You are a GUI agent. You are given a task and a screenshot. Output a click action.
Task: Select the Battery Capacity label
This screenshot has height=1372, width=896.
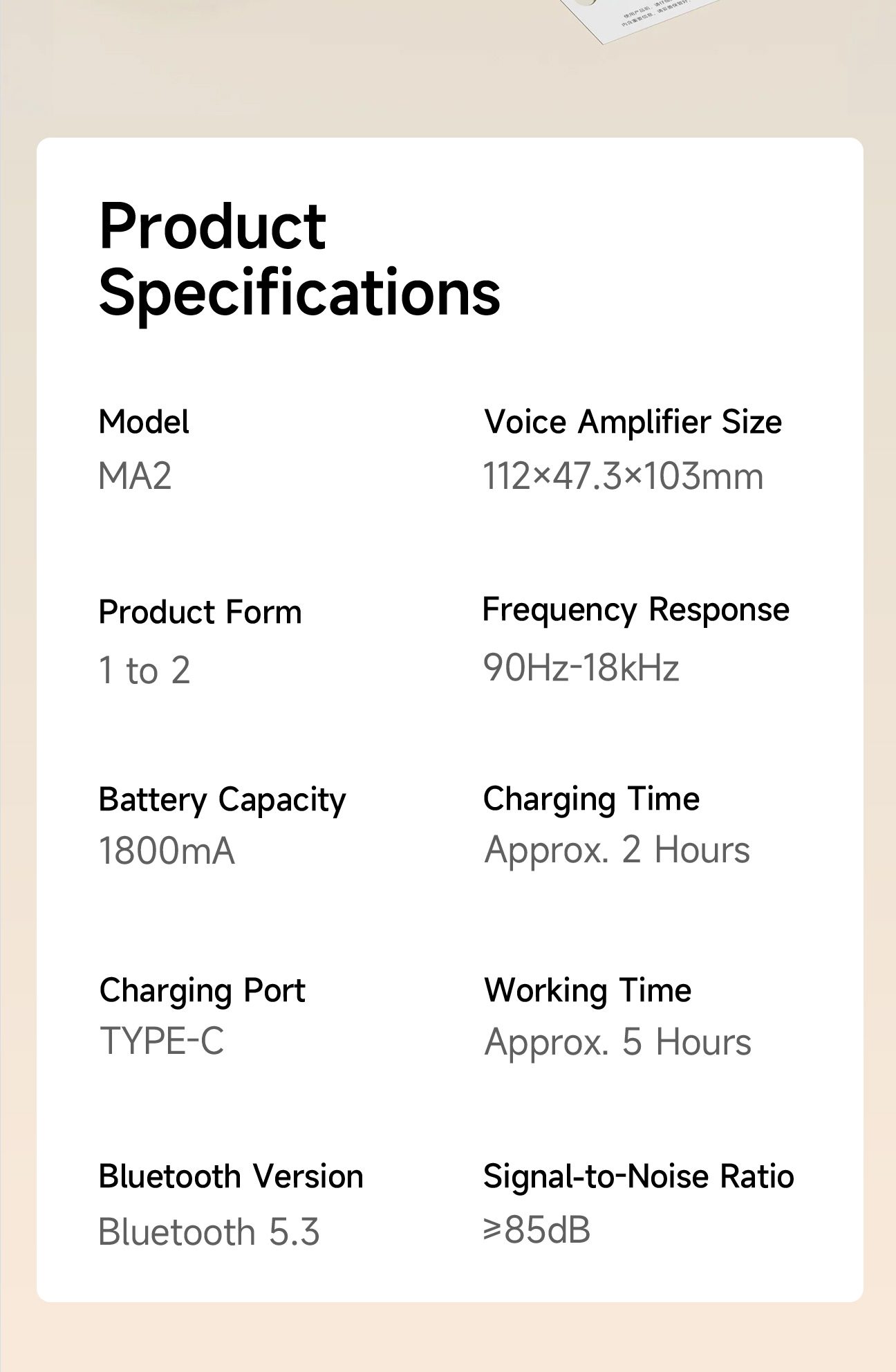[x=222, y=801]
